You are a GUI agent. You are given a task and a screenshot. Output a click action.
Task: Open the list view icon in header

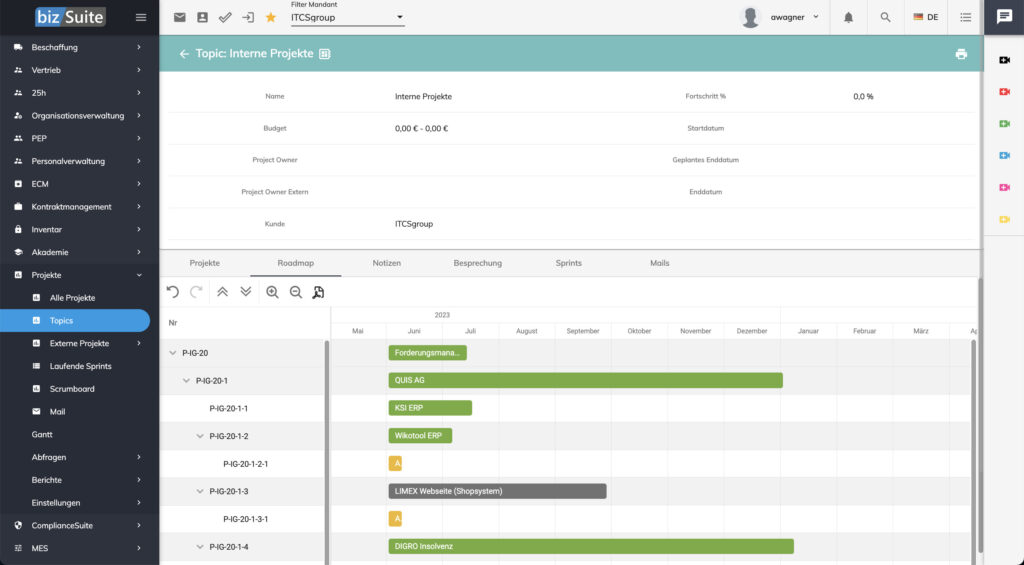tap(965, 18)
